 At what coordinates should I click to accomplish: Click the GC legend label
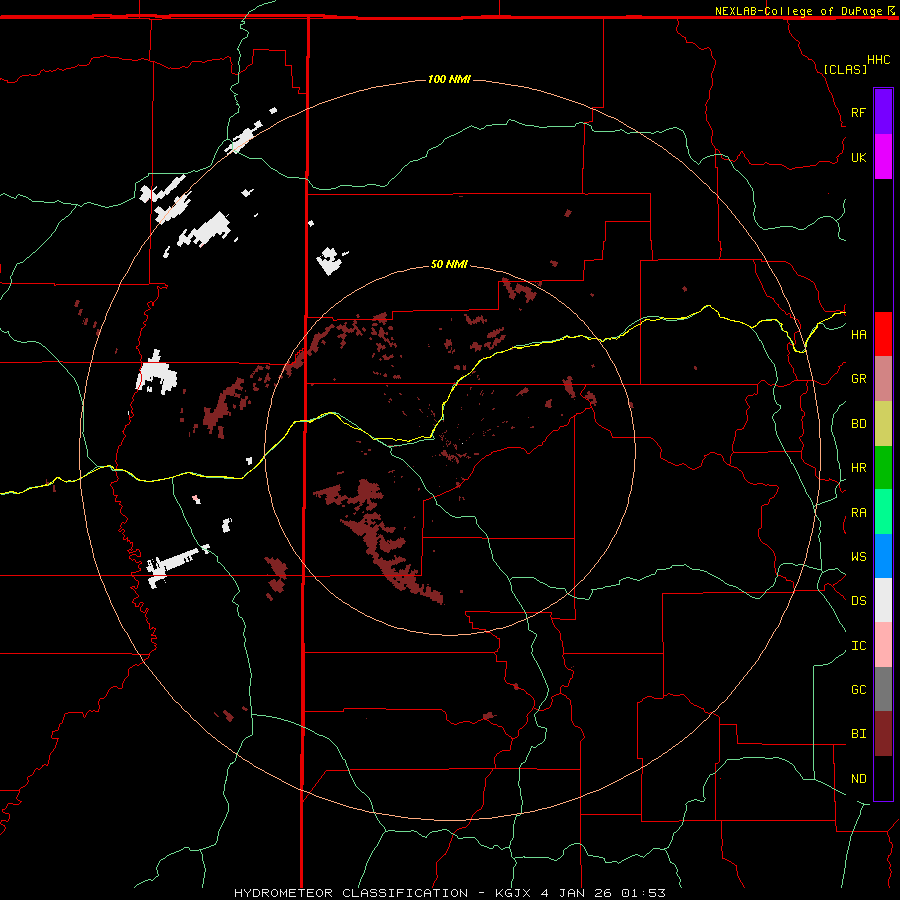point(858,689)
